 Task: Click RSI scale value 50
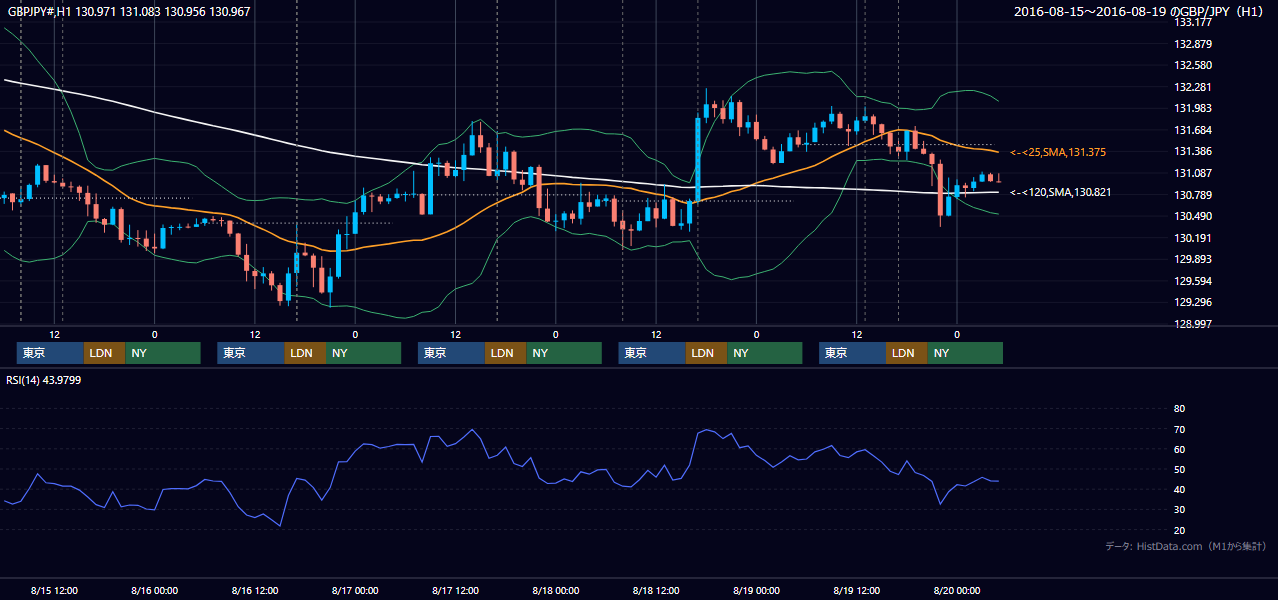click(x=1179, y=469)
